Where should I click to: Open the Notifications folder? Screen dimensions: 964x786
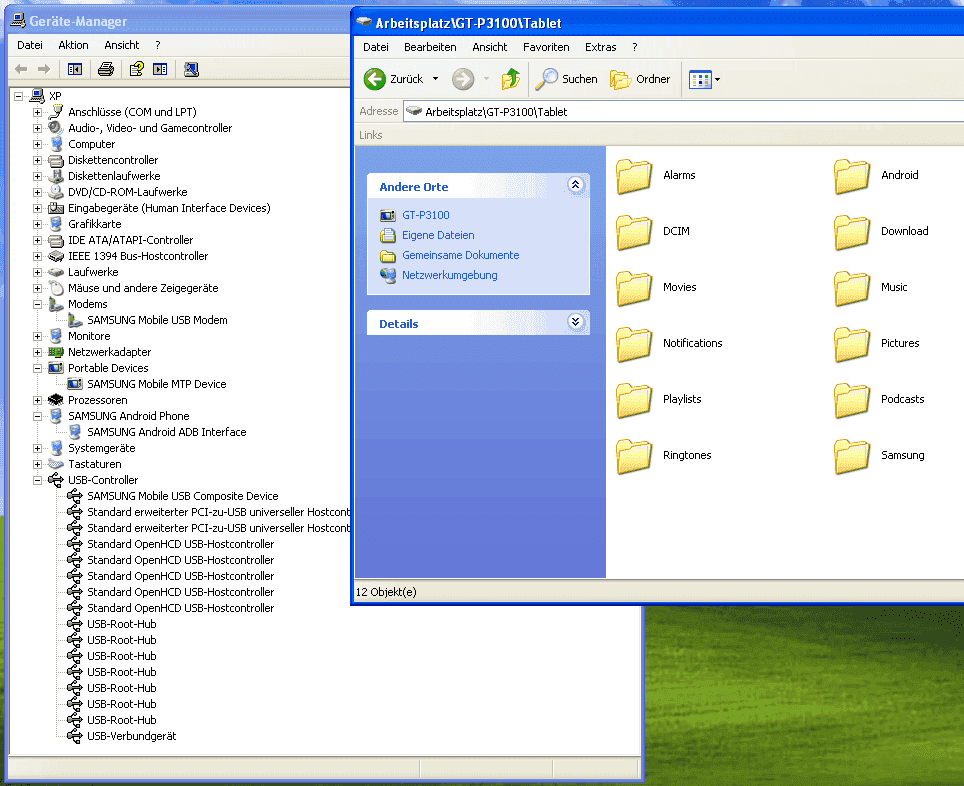[669, 343]
